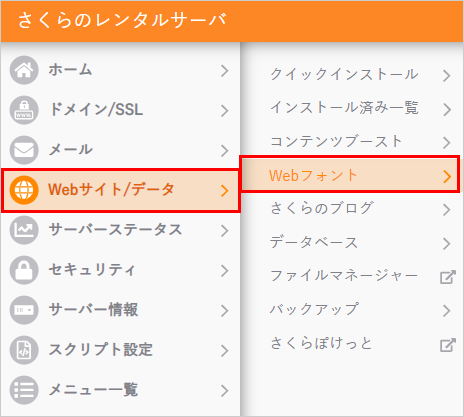Click the chevron next to コンテンツブースト
Viewport: 464px width, 417px height.
tap(447, 143)
